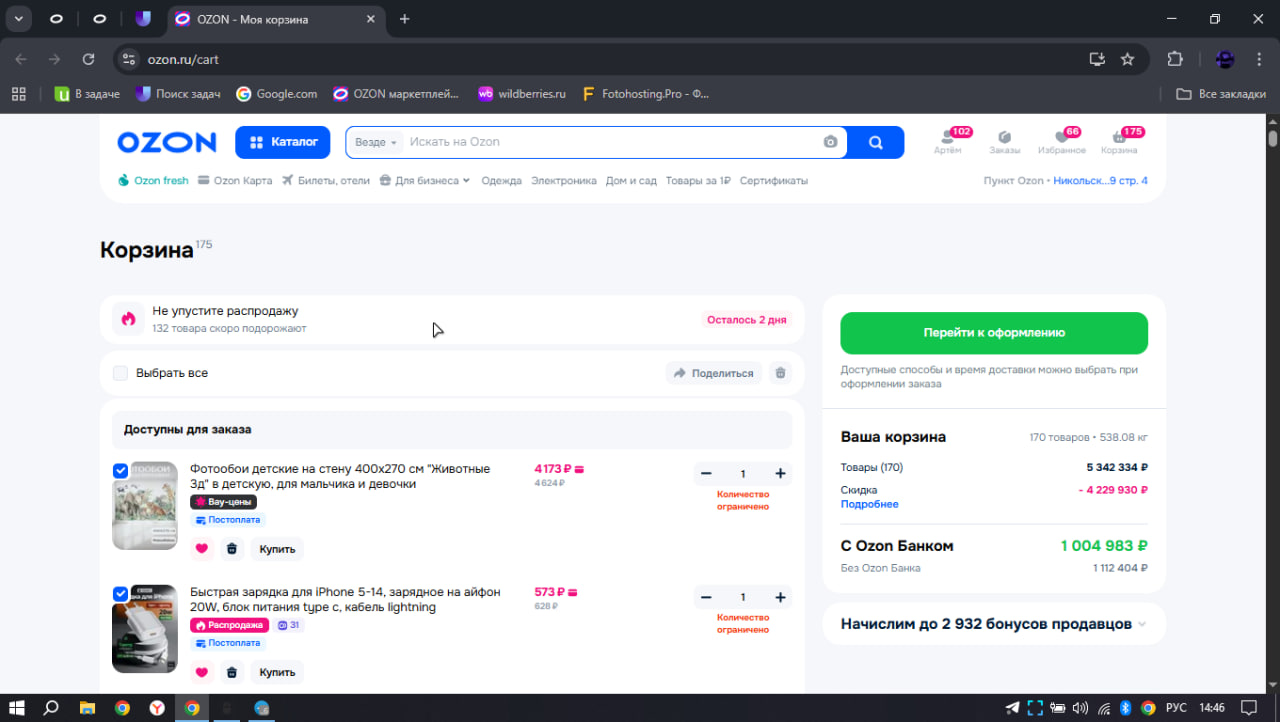This screenshot has height=722, width=1280.
Task: Remove Фотообои item using its trash icon
Action: 232,548
